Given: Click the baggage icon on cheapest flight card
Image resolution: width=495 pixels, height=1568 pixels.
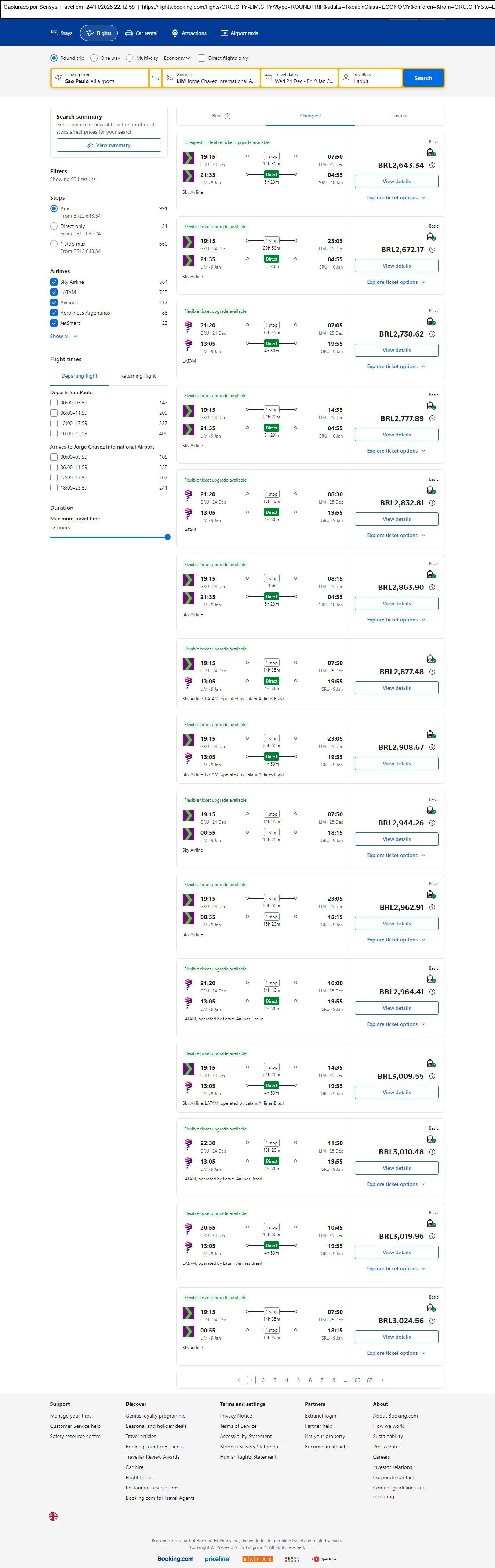Looking at the screenshot, I should [431, 152].
